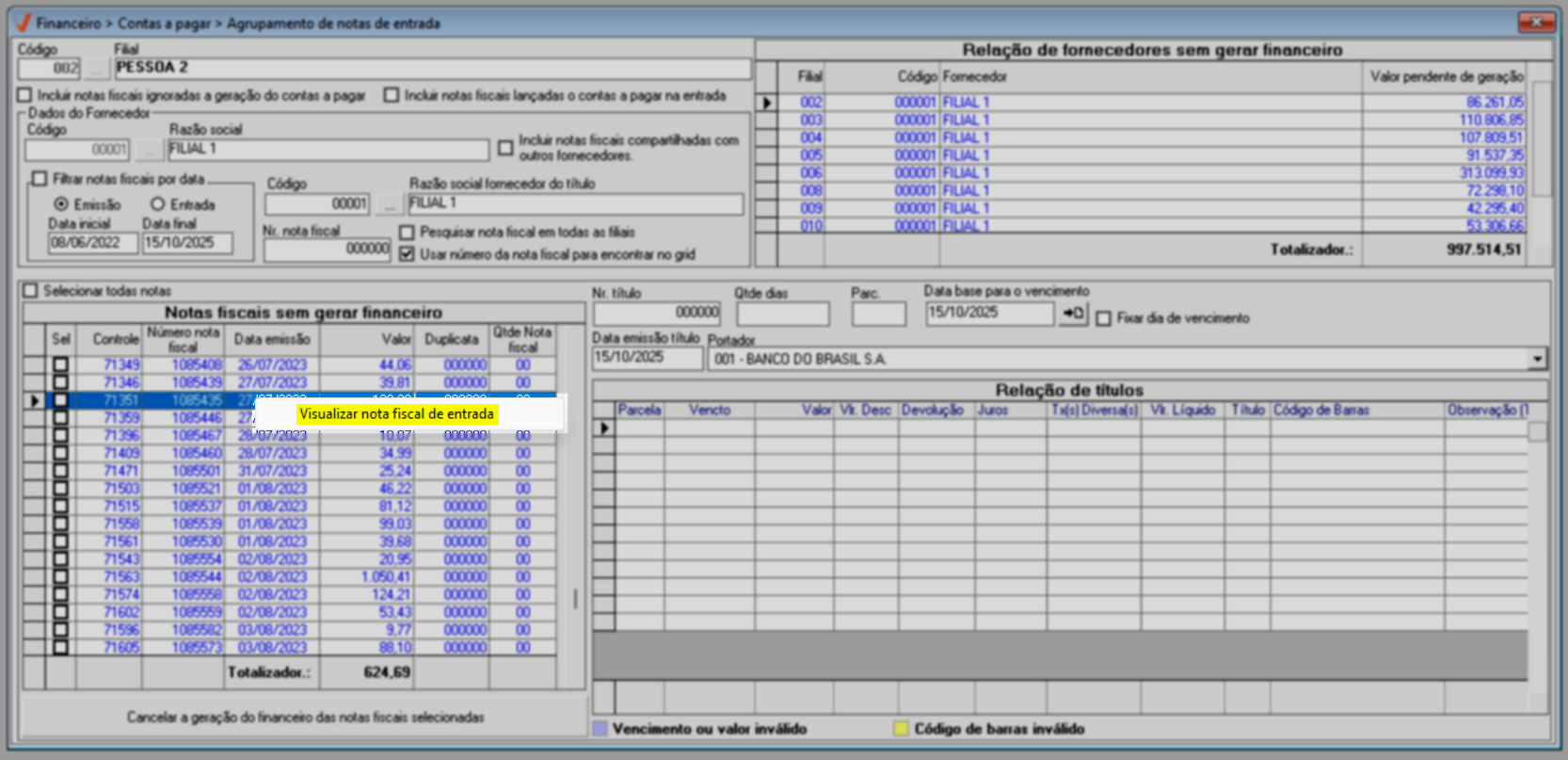
Task: Tick the checkbox for nota control 71349
Action: pyautogui.click(x=61, y=365)
